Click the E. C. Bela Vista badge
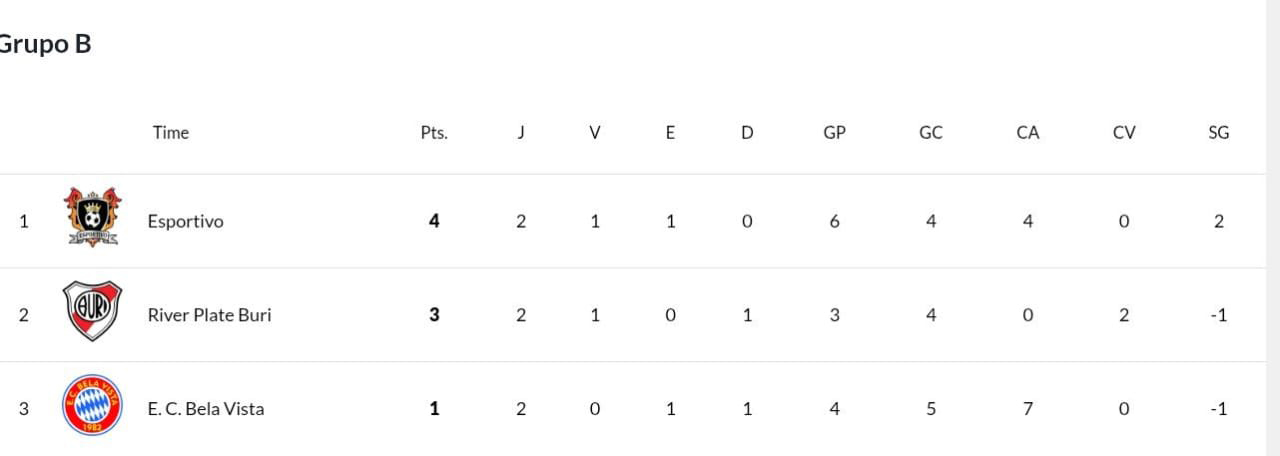The height and width of the screenshot is (456, 1280). [x=92, y=405]
